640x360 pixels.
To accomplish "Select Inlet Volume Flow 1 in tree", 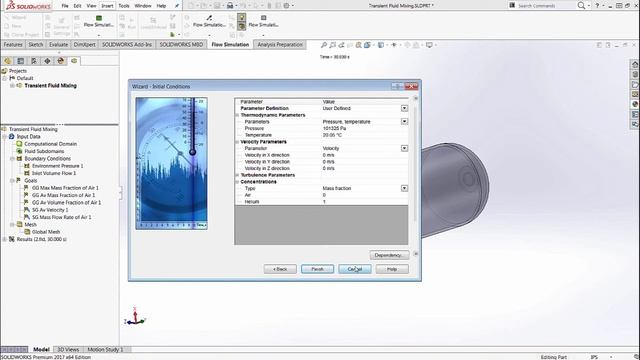I will pyautogui.click(x=54, y=173).
